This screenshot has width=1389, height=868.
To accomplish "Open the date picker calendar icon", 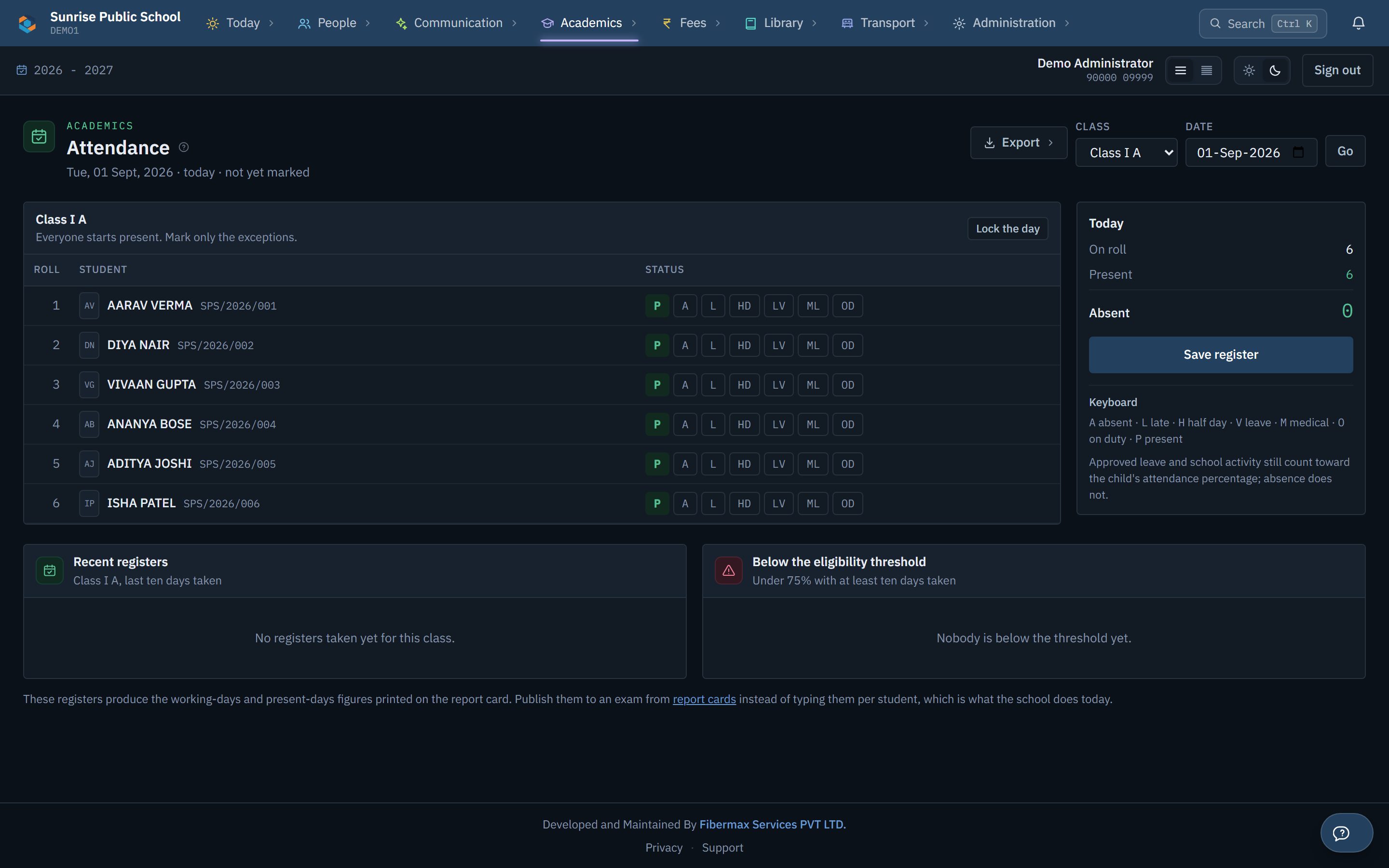I will click(1298, 153).
